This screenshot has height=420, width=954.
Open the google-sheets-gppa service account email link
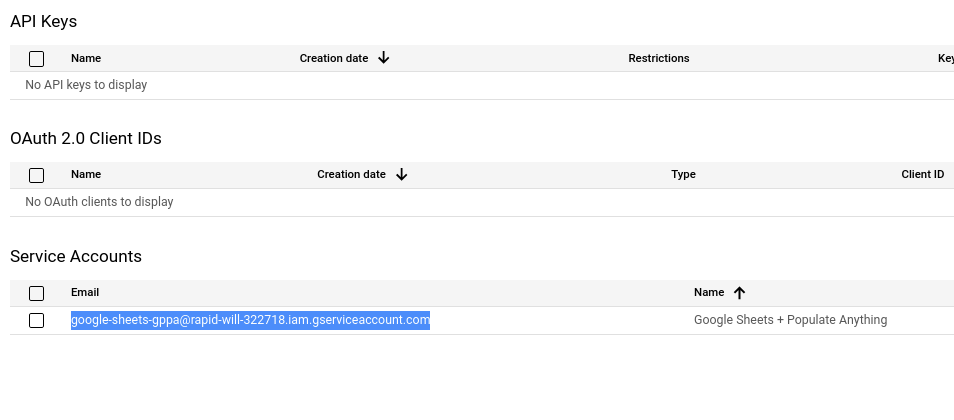[250, 320]
